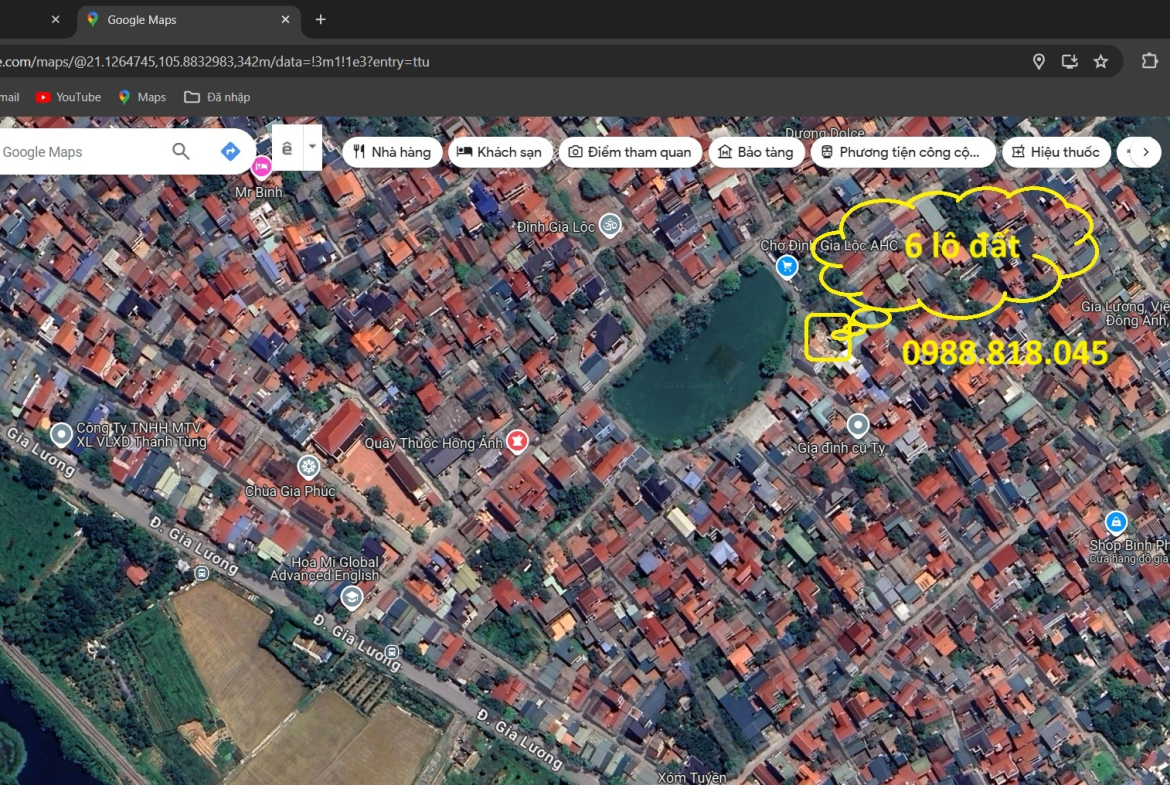This screenshot has width=1170, height=785.
Task: Click the install app icon in address bar
Action: click(x=1070, y=62)
